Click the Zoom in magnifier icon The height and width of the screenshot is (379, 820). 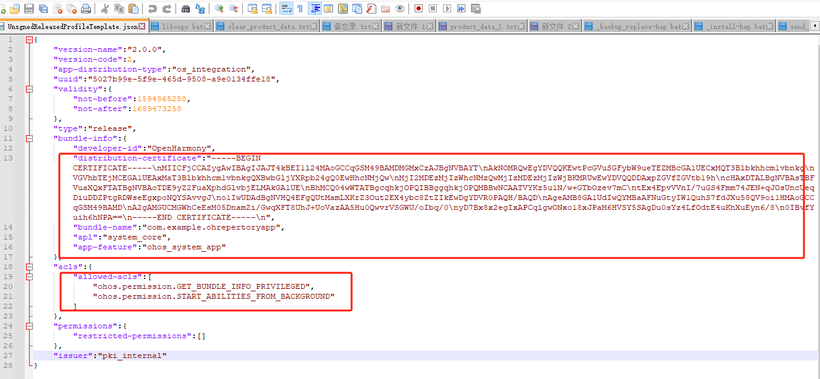(x=219, y=9)
